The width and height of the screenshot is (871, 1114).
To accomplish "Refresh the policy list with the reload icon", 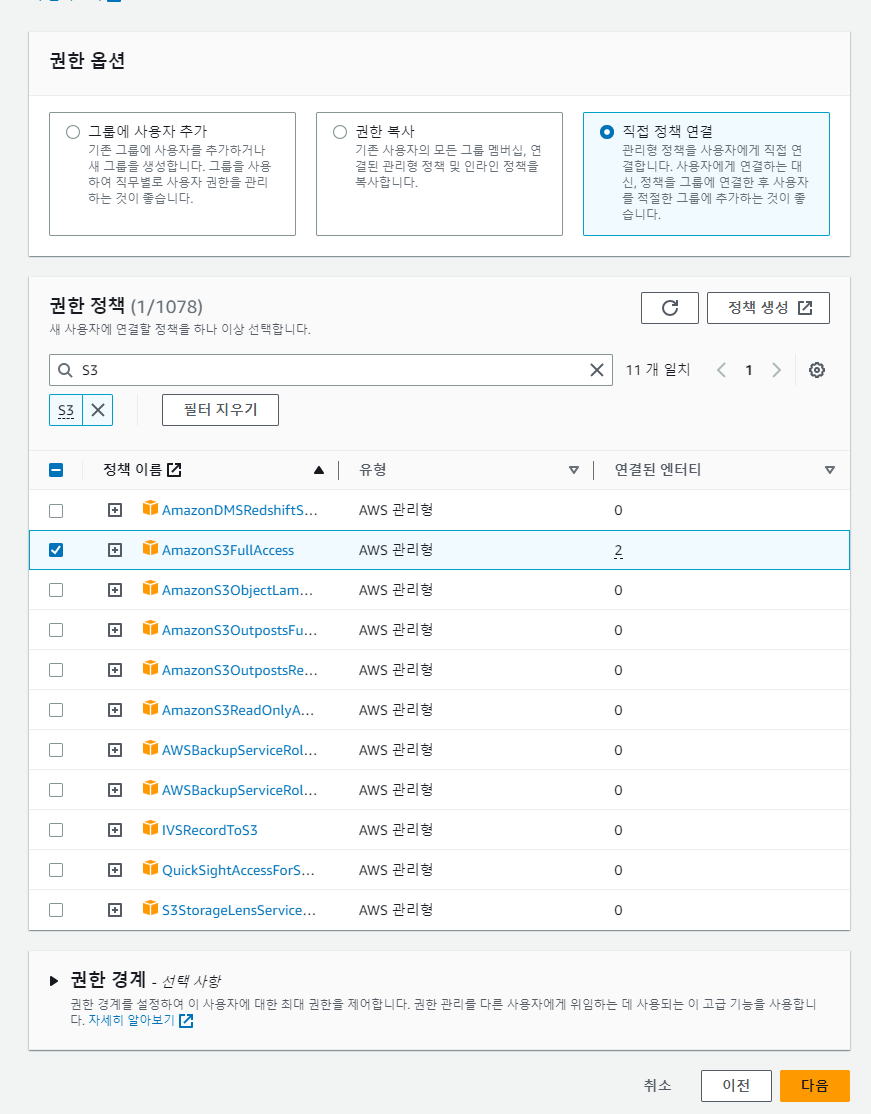I will (x=669, y=308).
